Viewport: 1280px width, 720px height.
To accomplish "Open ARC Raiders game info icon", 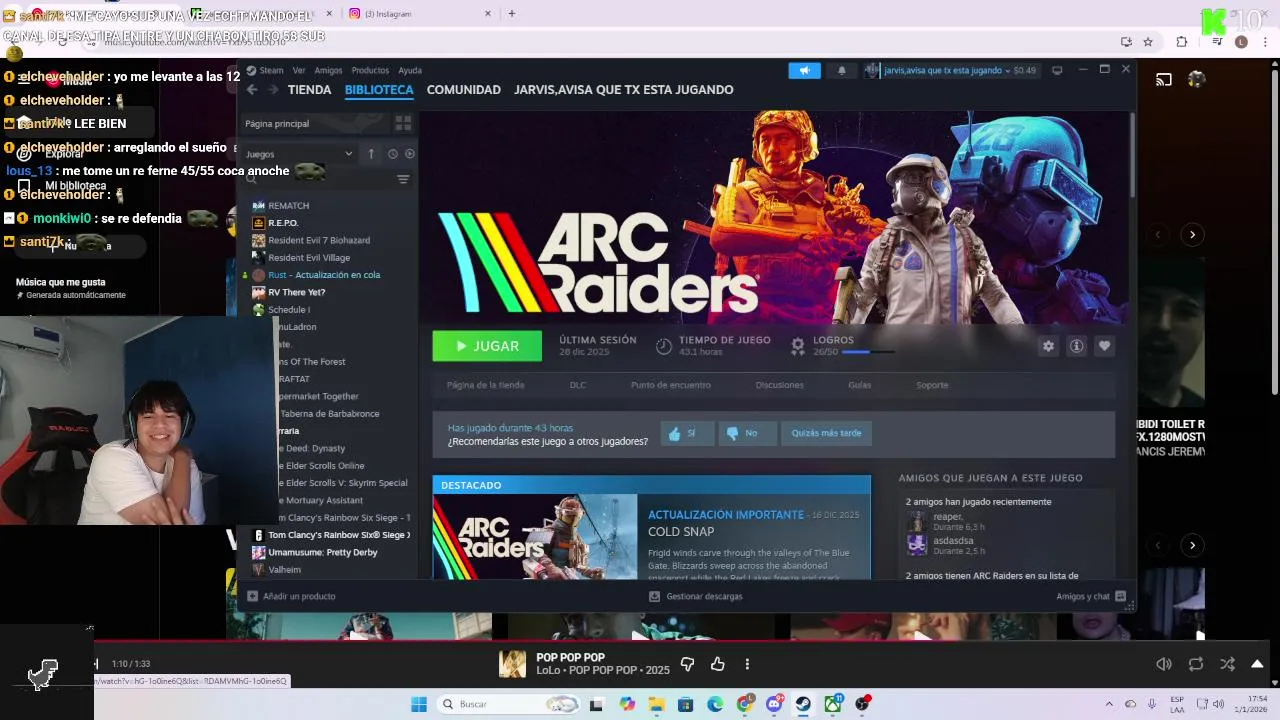I will pyautogui.click(x=1076, y=346).
